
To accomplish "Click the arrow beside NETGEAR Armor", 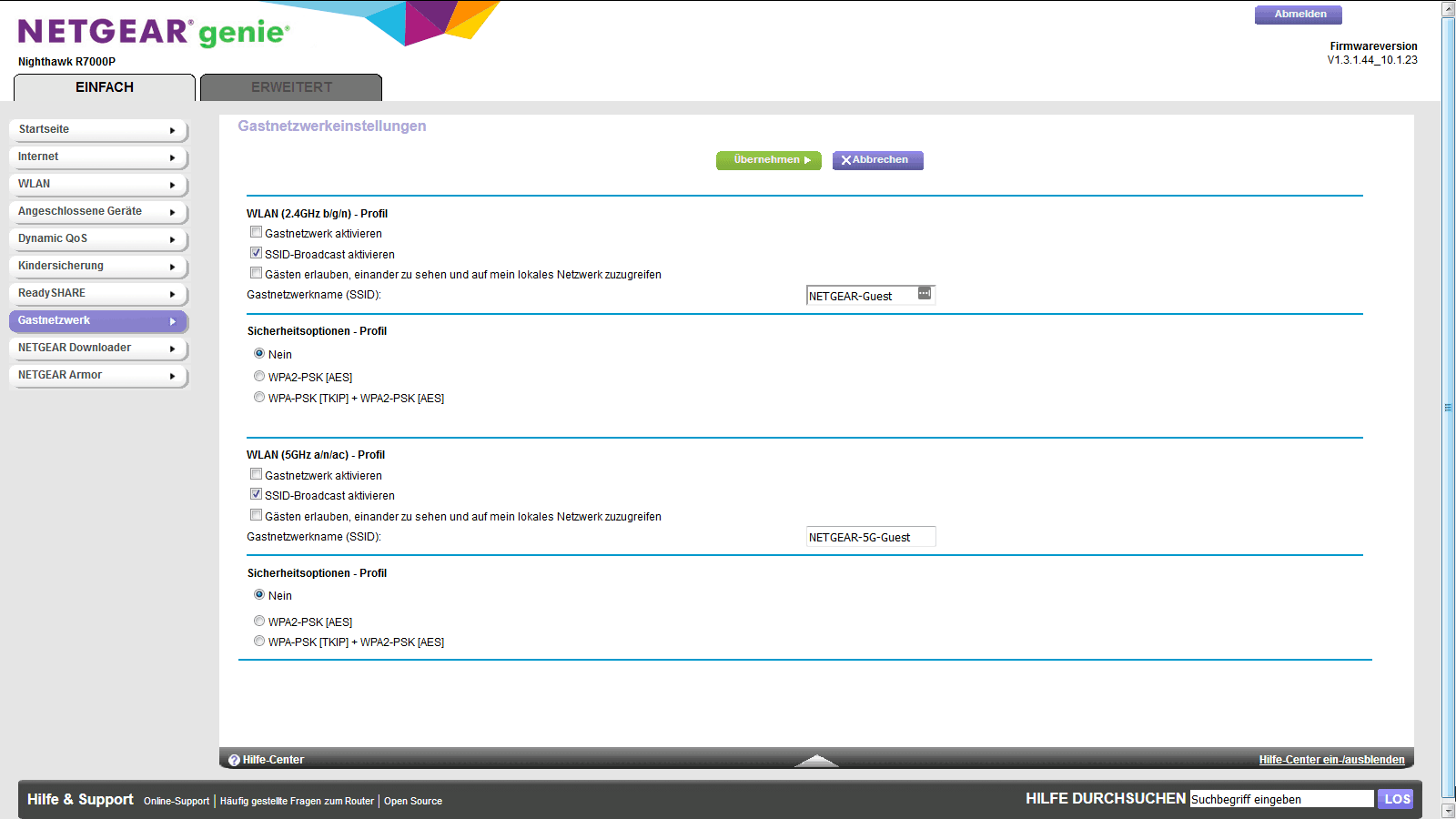I will [172, 376].
